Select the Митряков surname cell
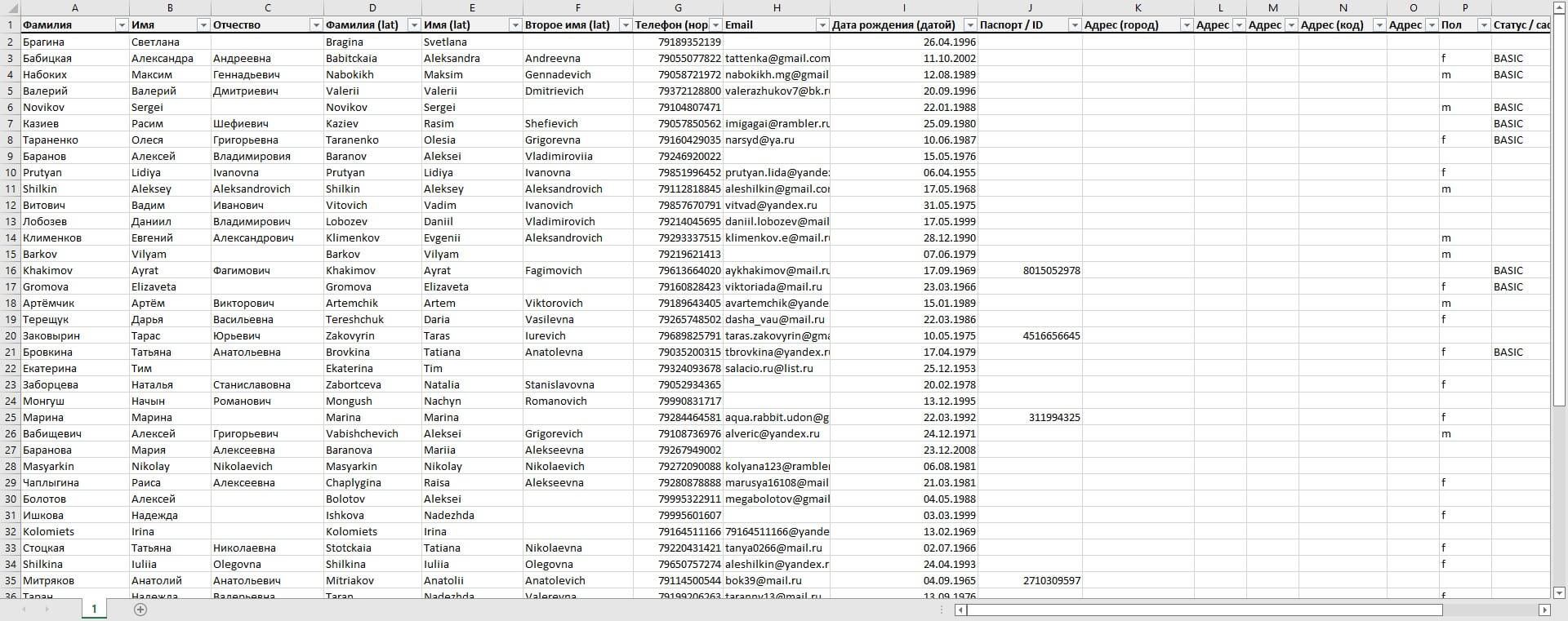Screen dimensions: 1568x621 [75, 580]
